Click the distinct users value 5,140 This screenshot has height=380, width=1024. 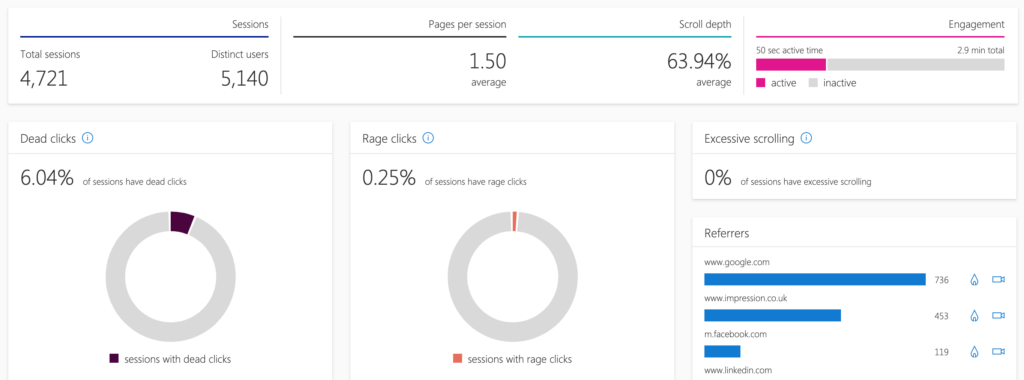[x=244, y=79]
